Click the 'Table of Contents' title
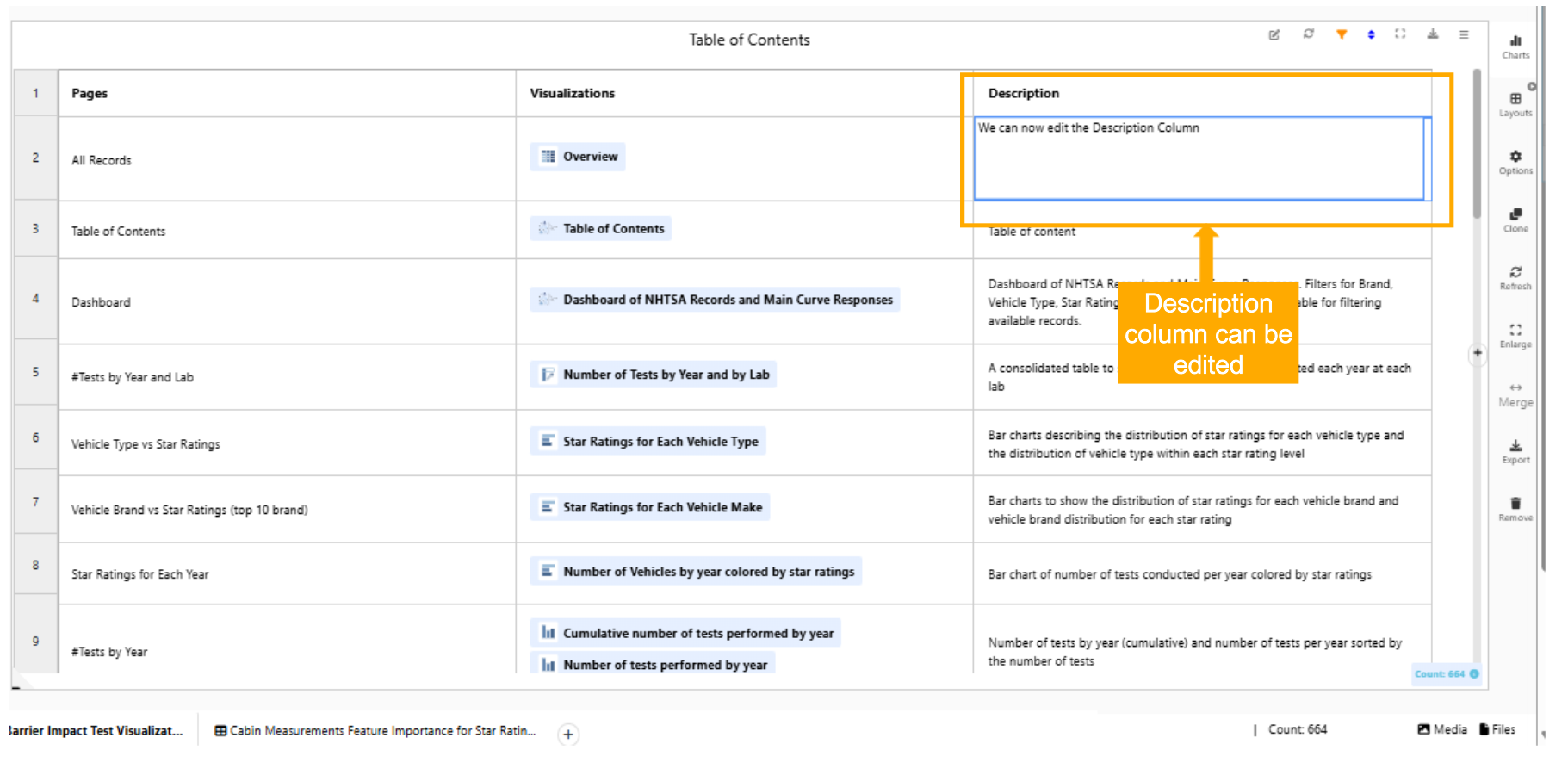Screen dimensions: 1568x781 (749, 40)
